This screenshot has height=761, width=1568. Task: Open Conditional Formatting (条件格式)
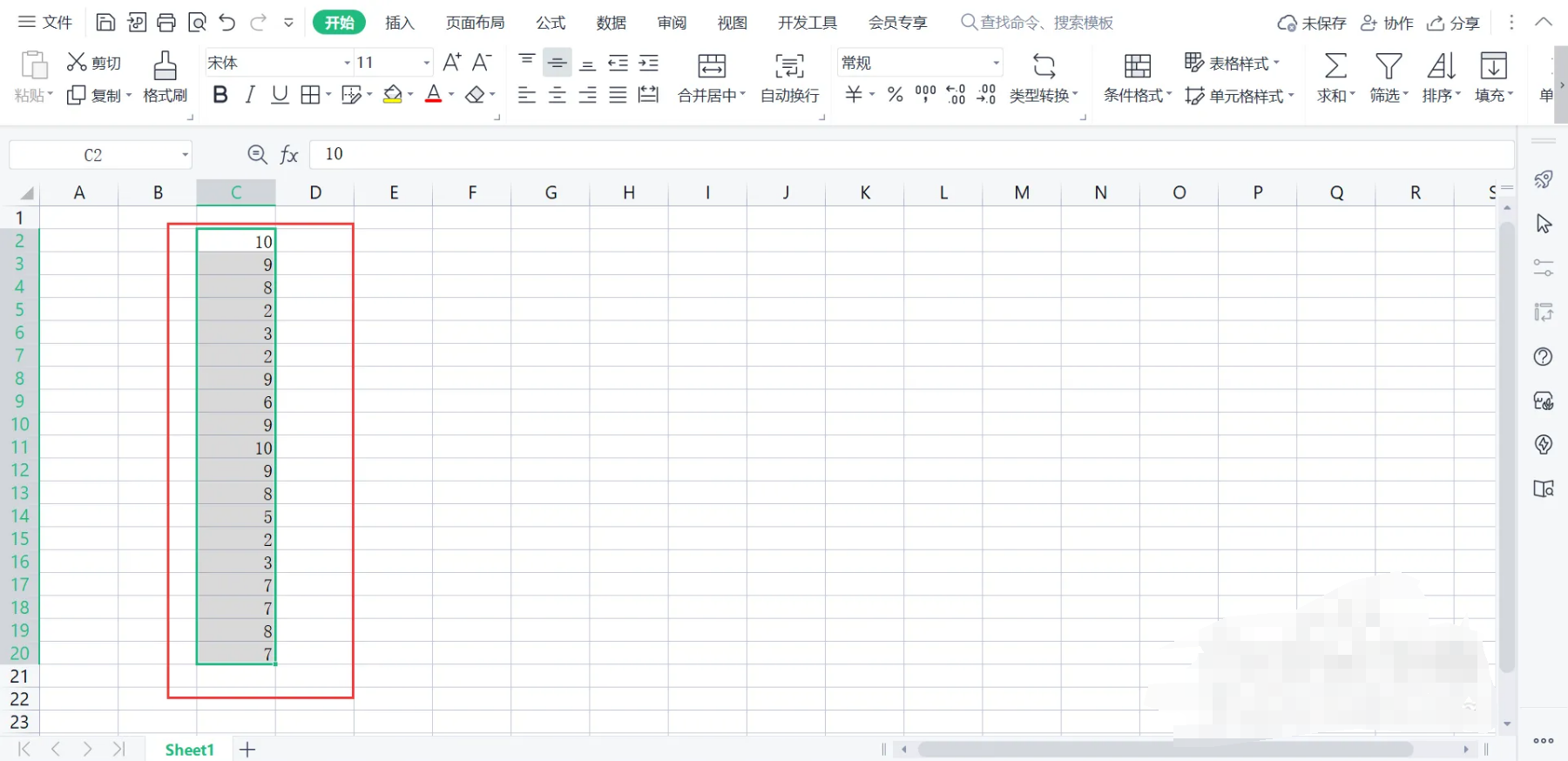pyautogui.click(x=1137, y=66)
